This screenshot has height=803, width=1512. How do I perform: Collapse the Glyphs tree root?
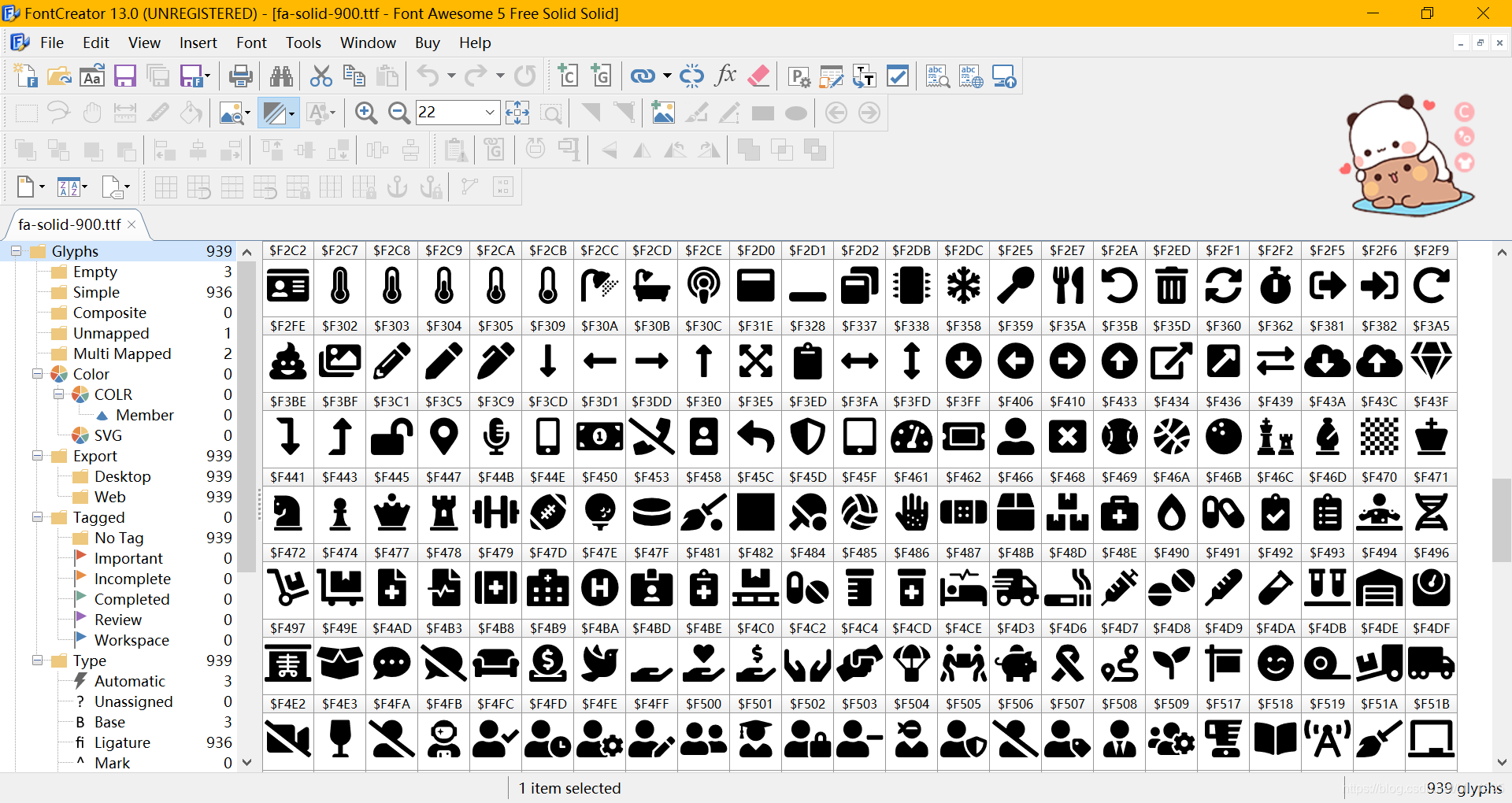pyautogui.click(x=16, y=251)
